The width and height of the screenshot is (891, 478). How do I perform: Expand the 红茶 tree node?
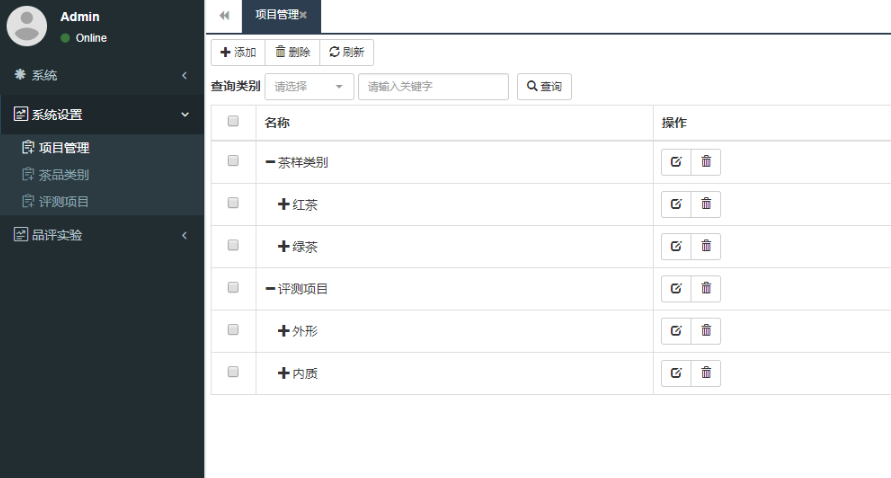[284, 204]
